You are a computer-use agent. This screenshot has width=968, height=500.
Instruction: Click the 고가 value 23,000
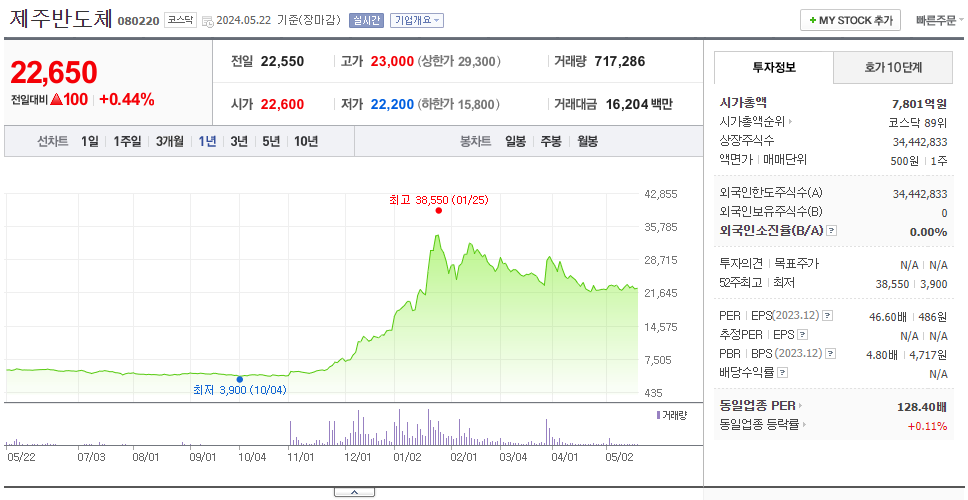click(x=393, y=62)
